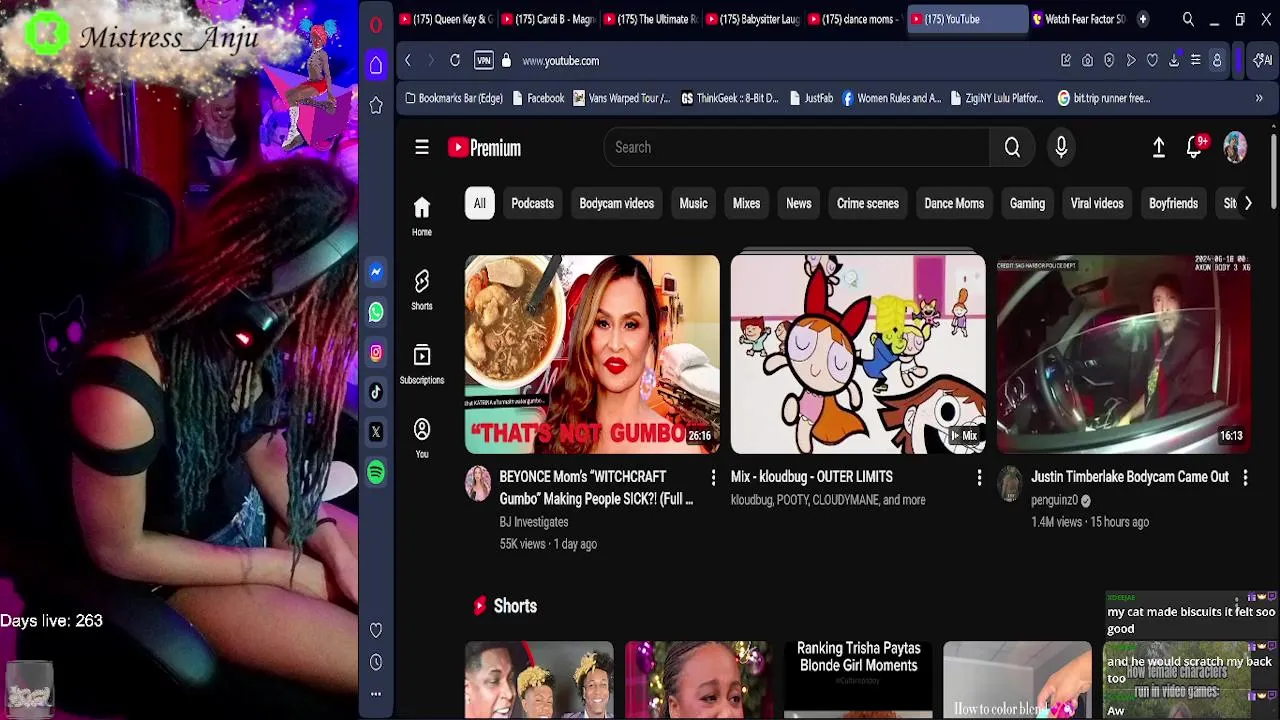
Task: Click the YouTube search input field
Action: coord(796,148)
